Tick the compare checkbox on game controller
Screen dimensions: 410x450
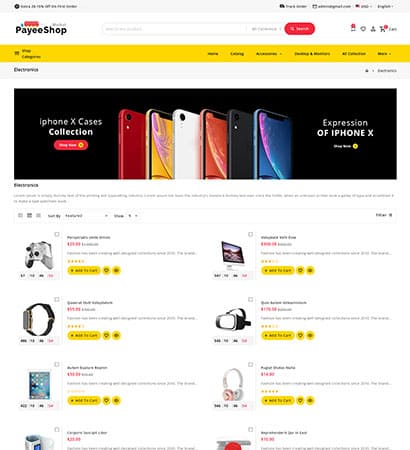[x=57, y=234]
